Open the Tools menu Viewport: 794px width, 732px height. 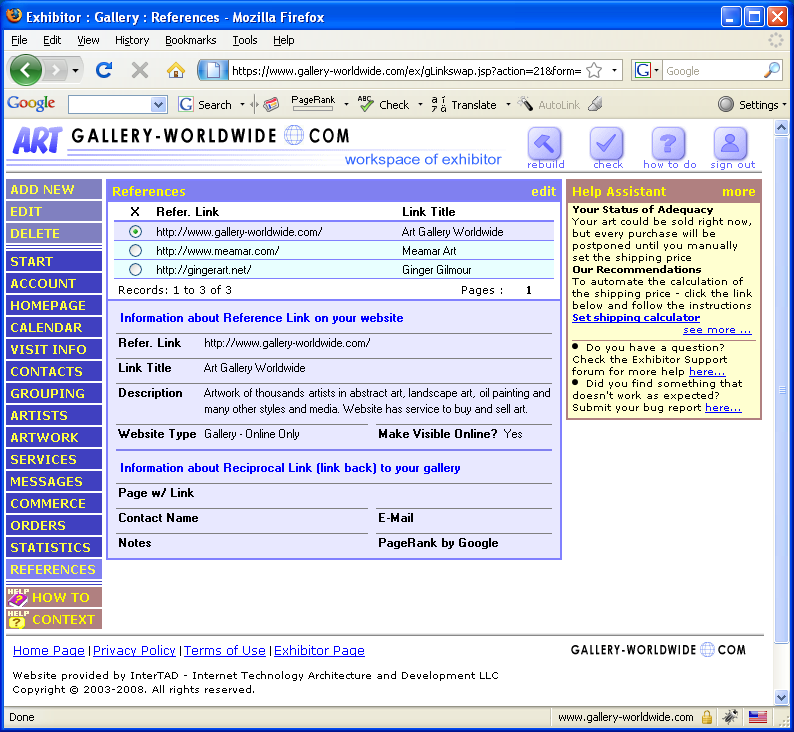245,40
